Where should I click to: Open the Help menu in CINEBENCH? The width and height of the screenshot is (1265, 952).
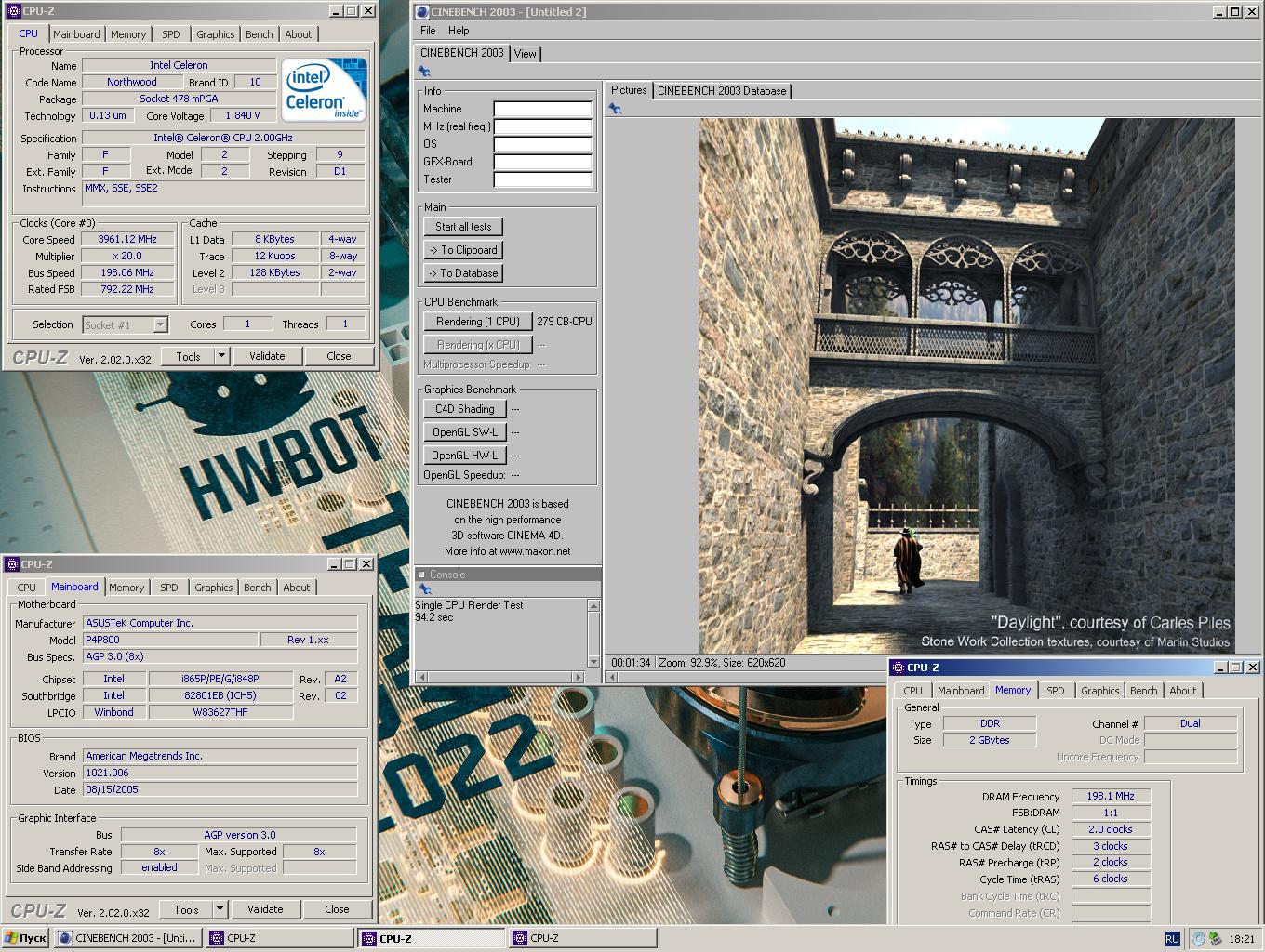pyautogui.click(x=459, y=31)
